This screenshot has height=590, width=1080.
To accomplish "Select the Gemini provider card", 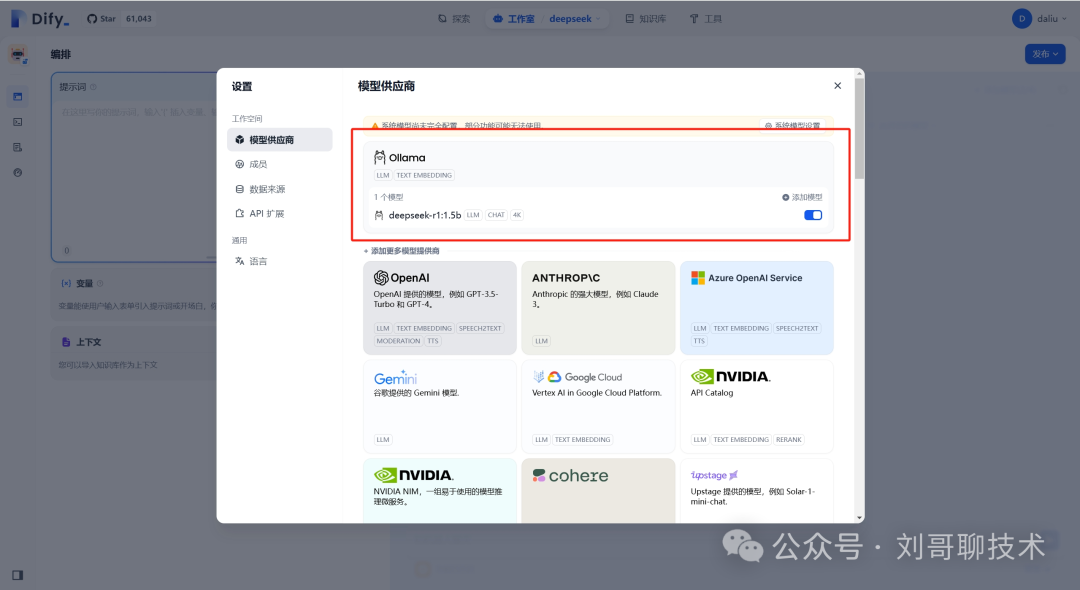I will point(439,406).
